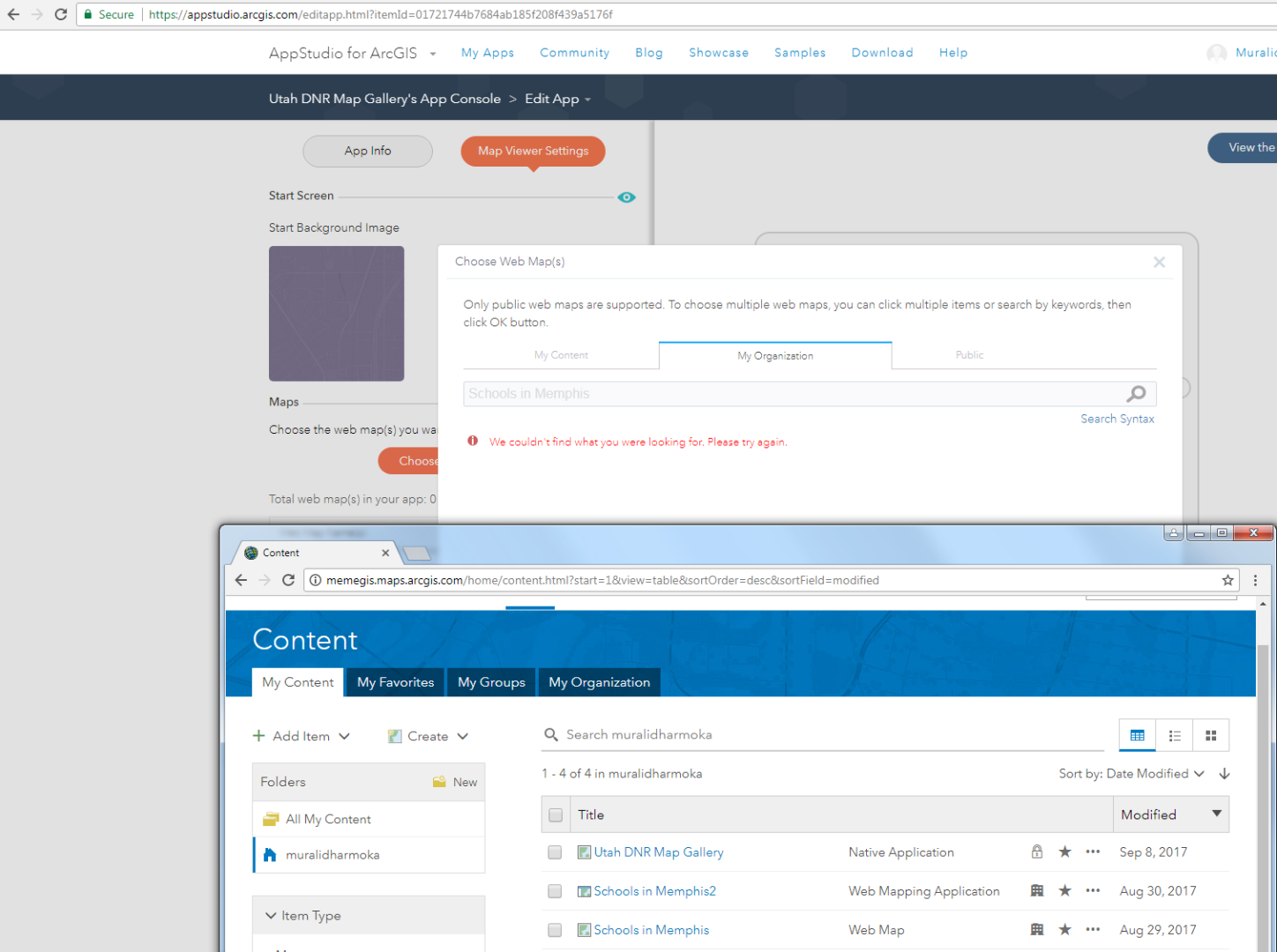Click the lock sharing icon for Utah DNR
The image size is (1277, 952).
point(1037,852)
